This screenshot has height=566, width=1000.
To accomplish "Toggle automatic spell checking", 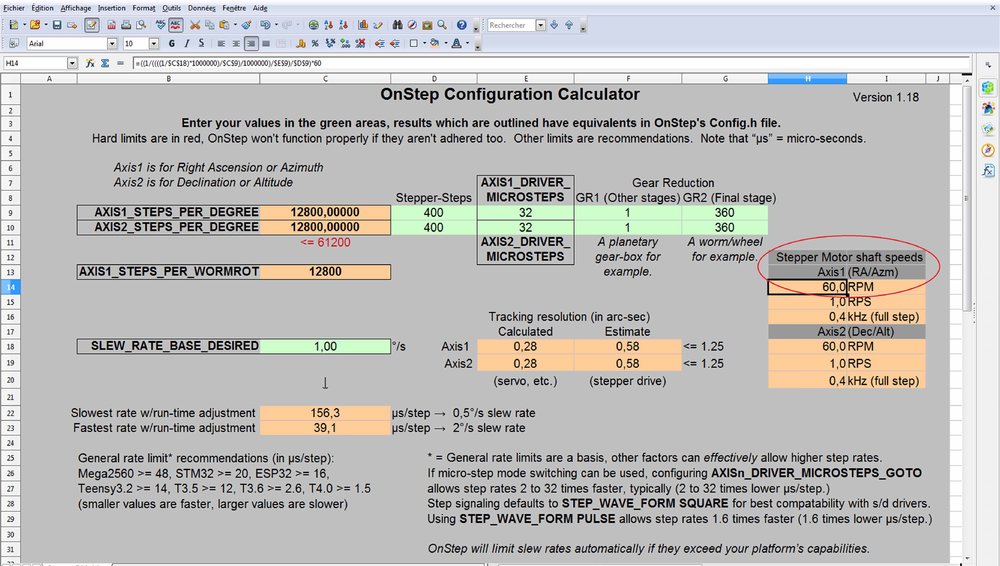I will (x=175, y=25).
